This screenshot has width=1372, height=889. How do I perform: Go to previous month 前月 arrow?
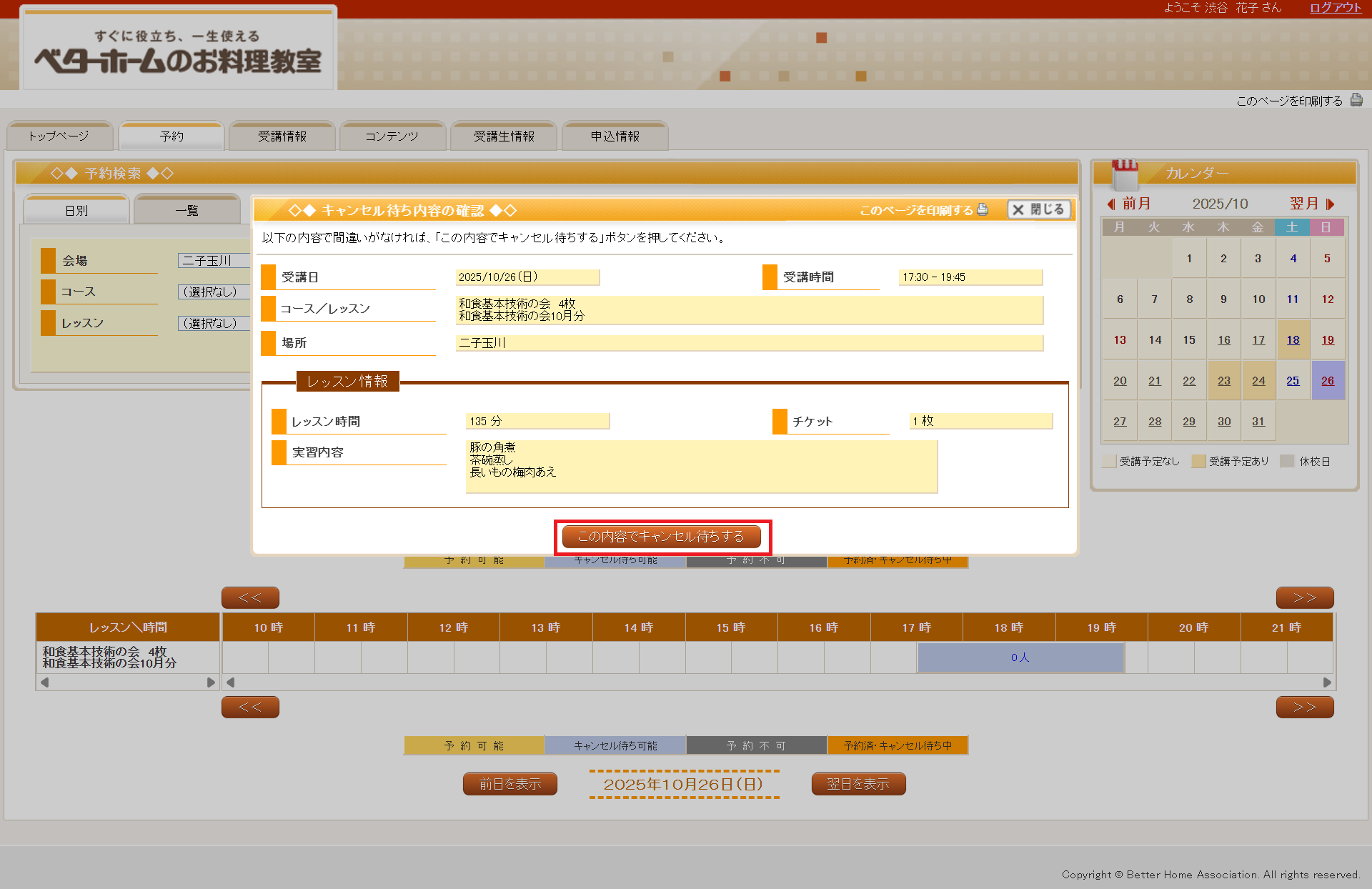coord(1111,204)
